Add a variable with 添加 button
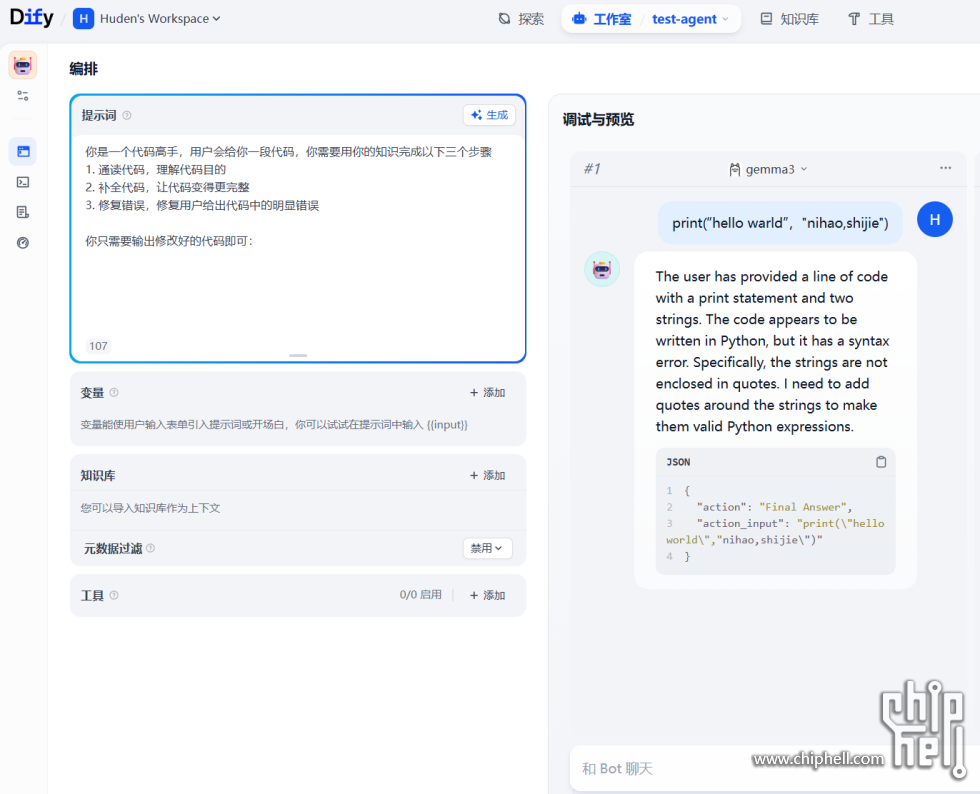Screen dimensions: 980x794 (x=488, y=393)
